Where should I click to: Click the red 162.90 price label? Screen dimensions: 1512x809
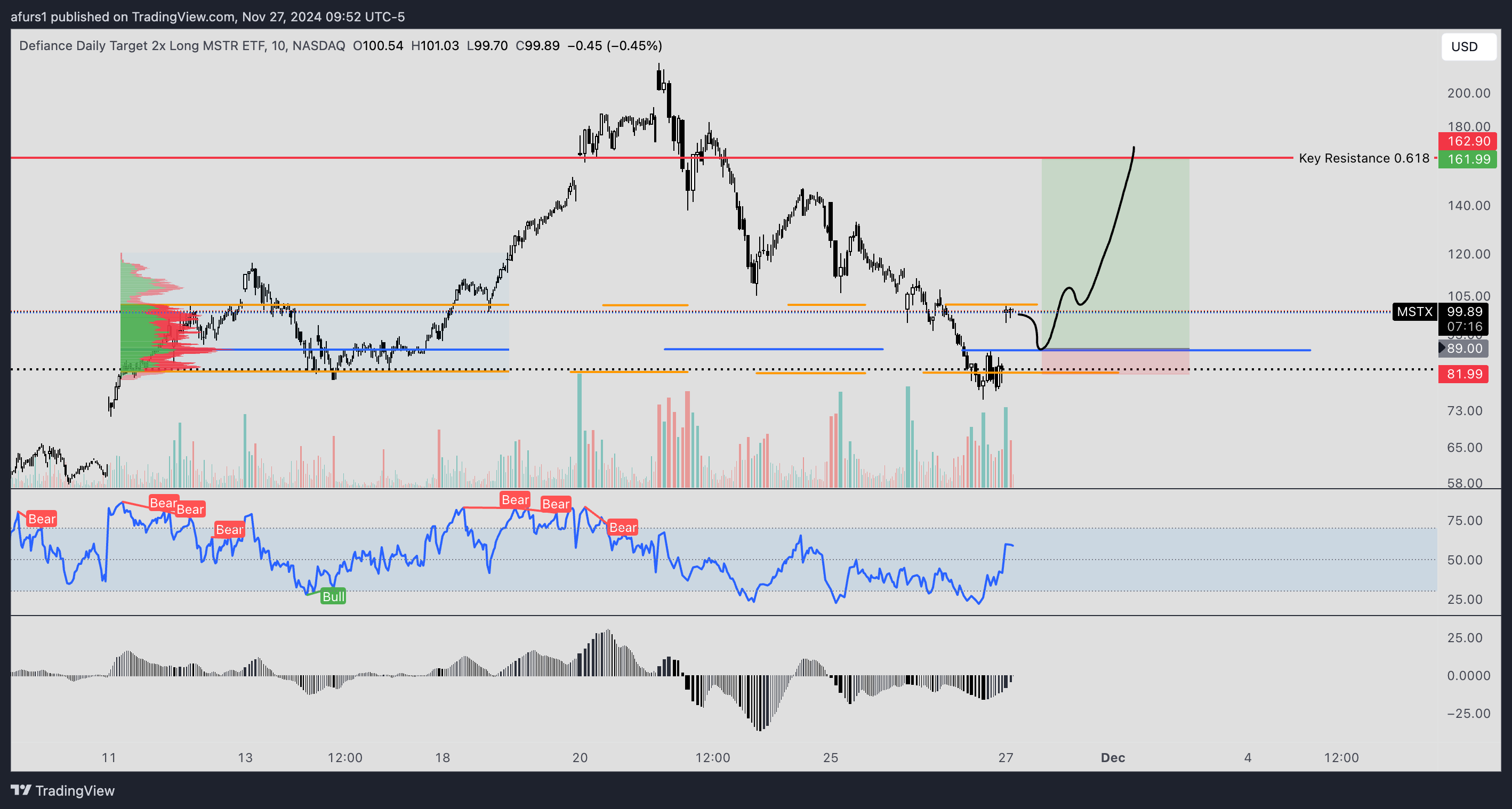(1467, 141)
